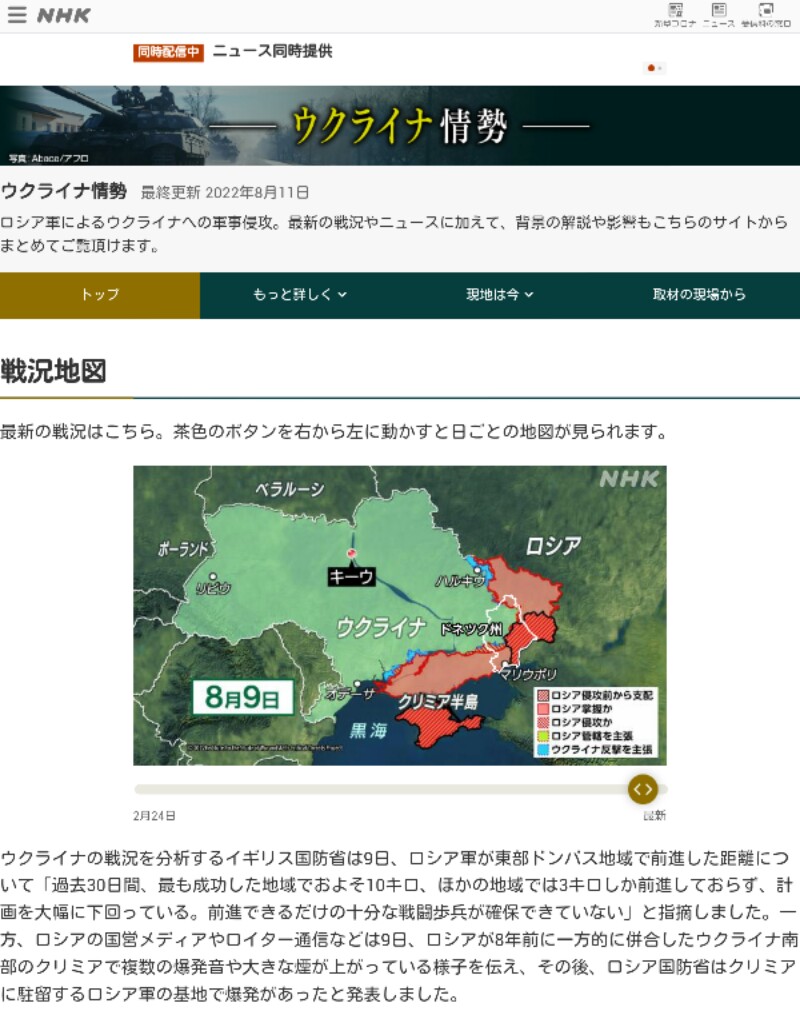Expand the もっと詳しく dropdown menu
This screenshot has height=1023, width=800.
coord(300,295)
